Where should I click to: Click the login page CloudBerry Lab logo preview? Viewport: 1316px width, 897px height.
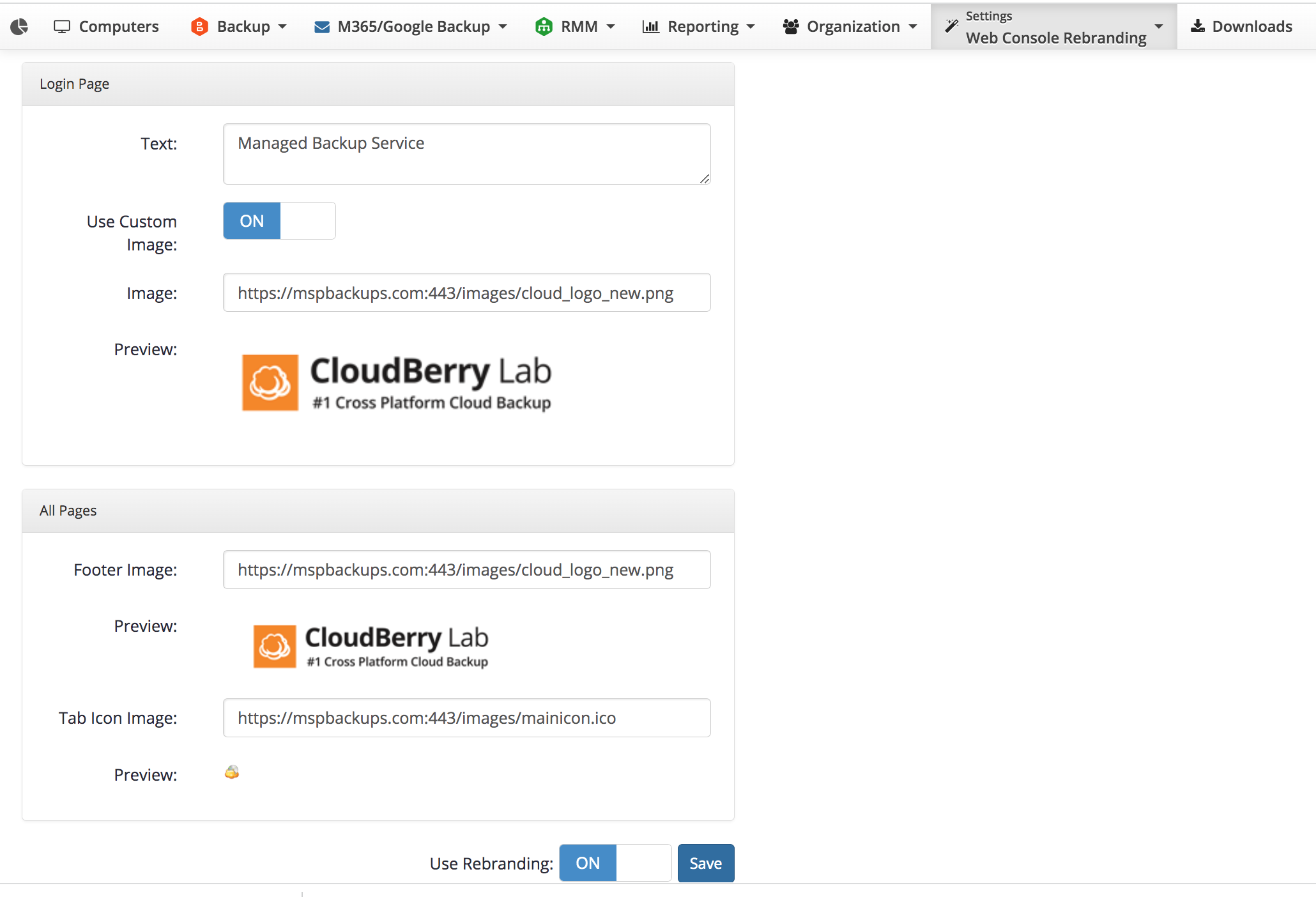397,383
